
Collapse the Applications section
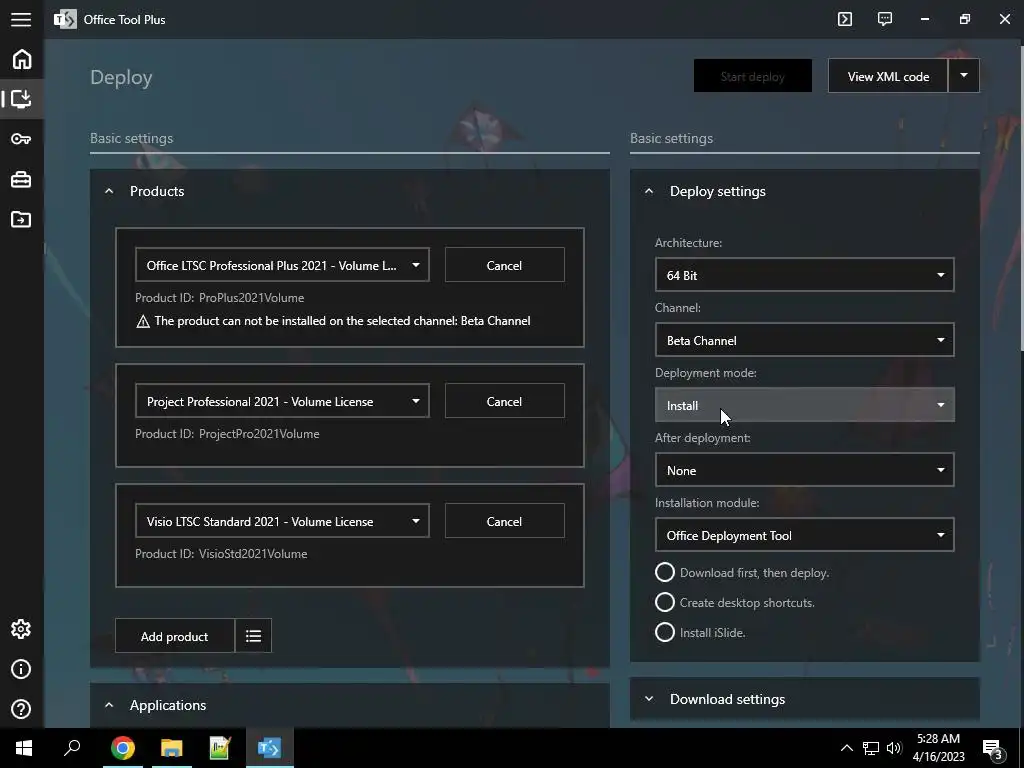[109, 705]
